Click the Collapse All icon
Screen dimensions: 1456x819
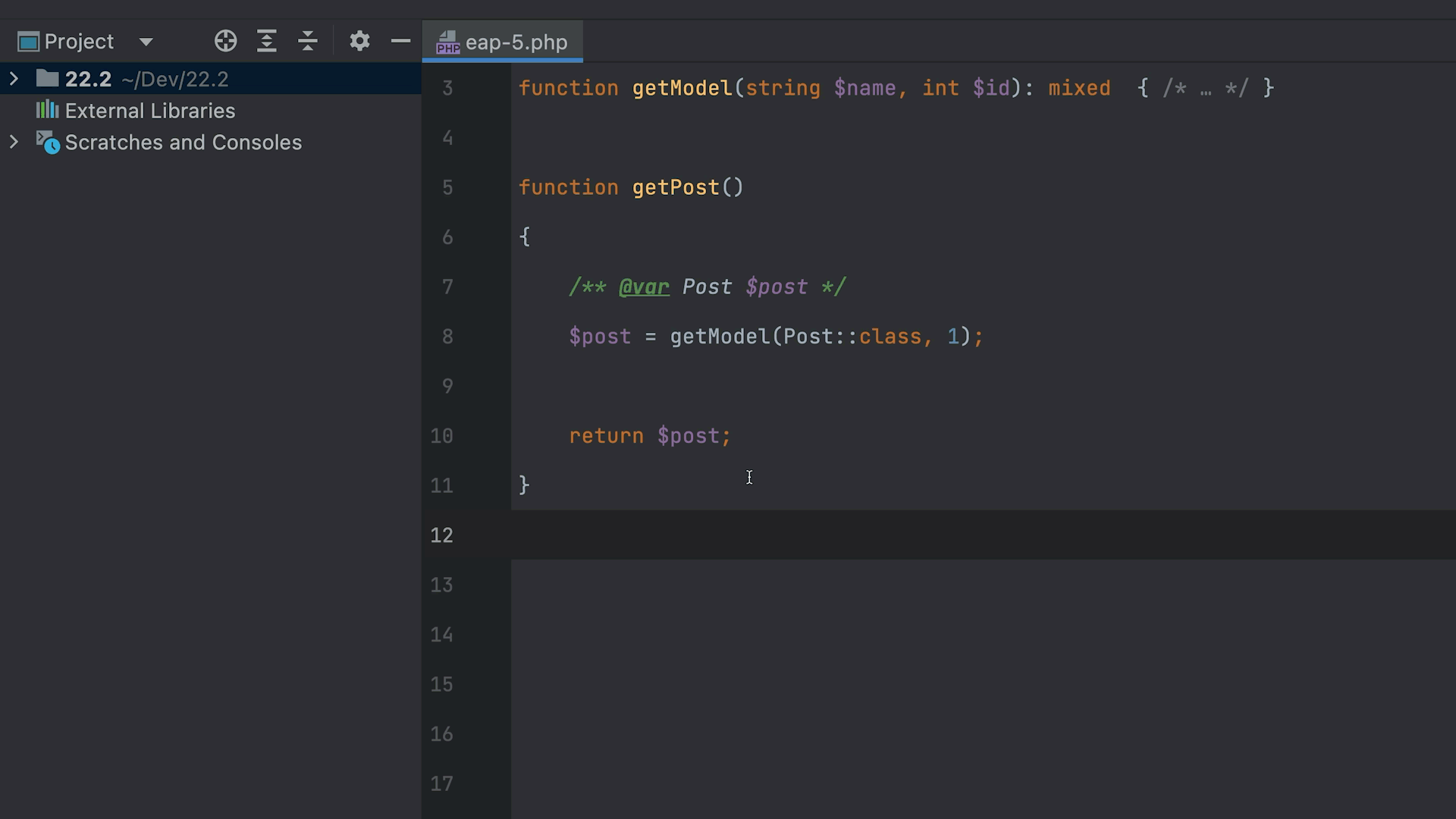pos(307,41)
